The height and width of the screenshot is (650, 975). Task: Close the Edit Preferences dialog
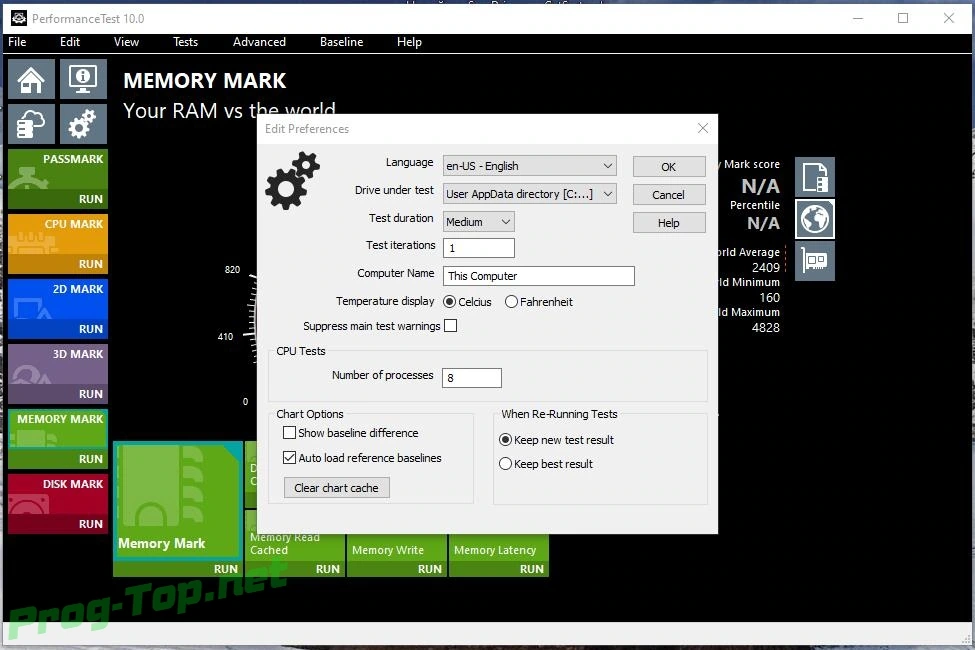(703, 128)
